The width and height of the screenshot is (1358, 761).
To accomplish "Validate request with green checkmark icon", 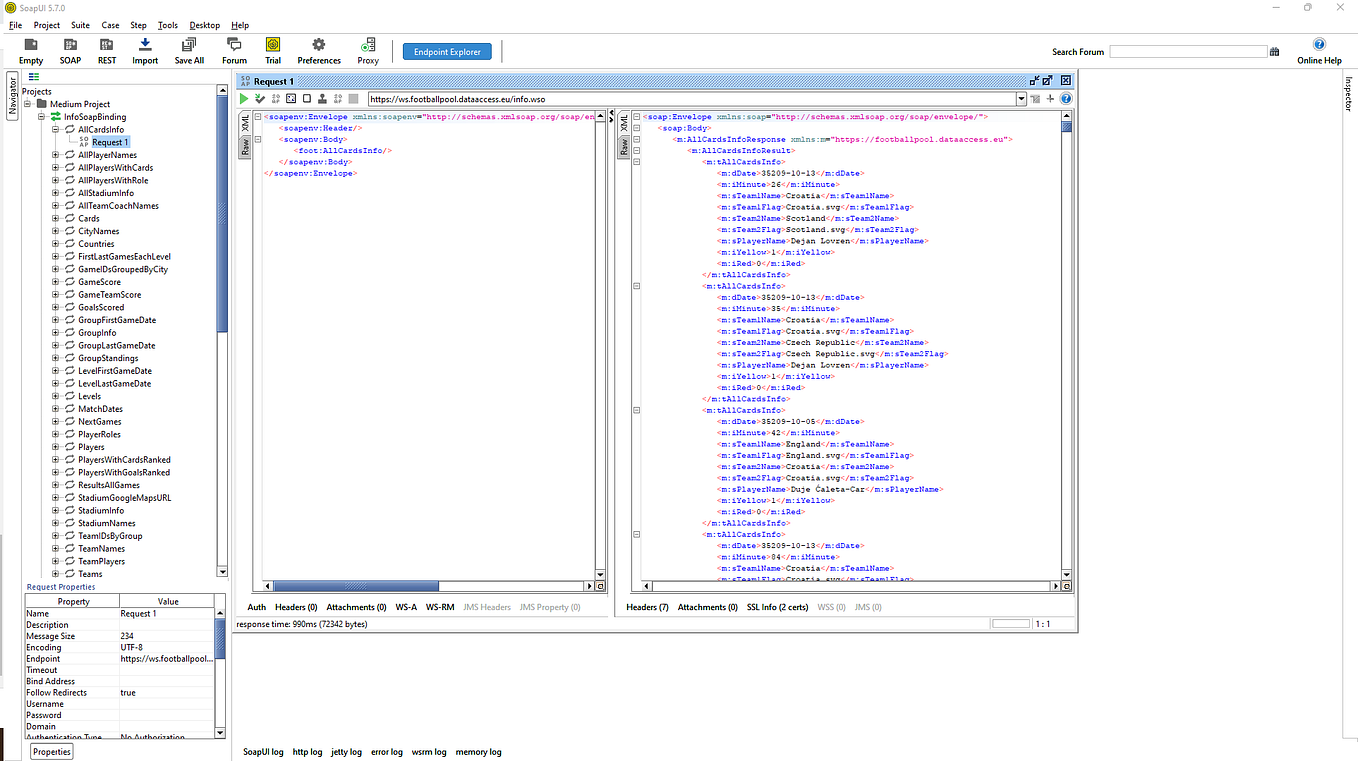I will click(260, 98).
